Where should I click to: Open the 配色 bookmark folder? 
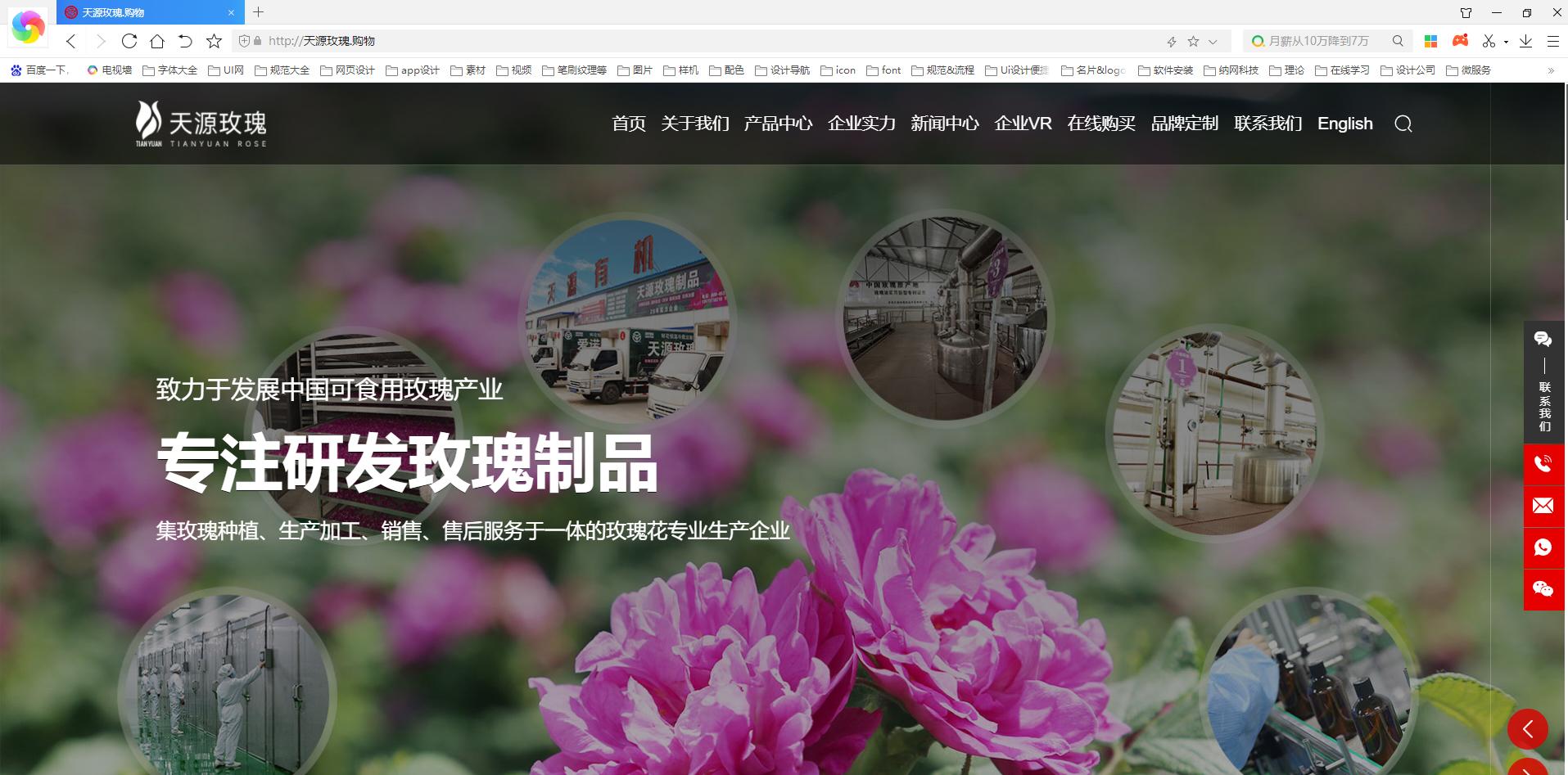click(727, 70)
